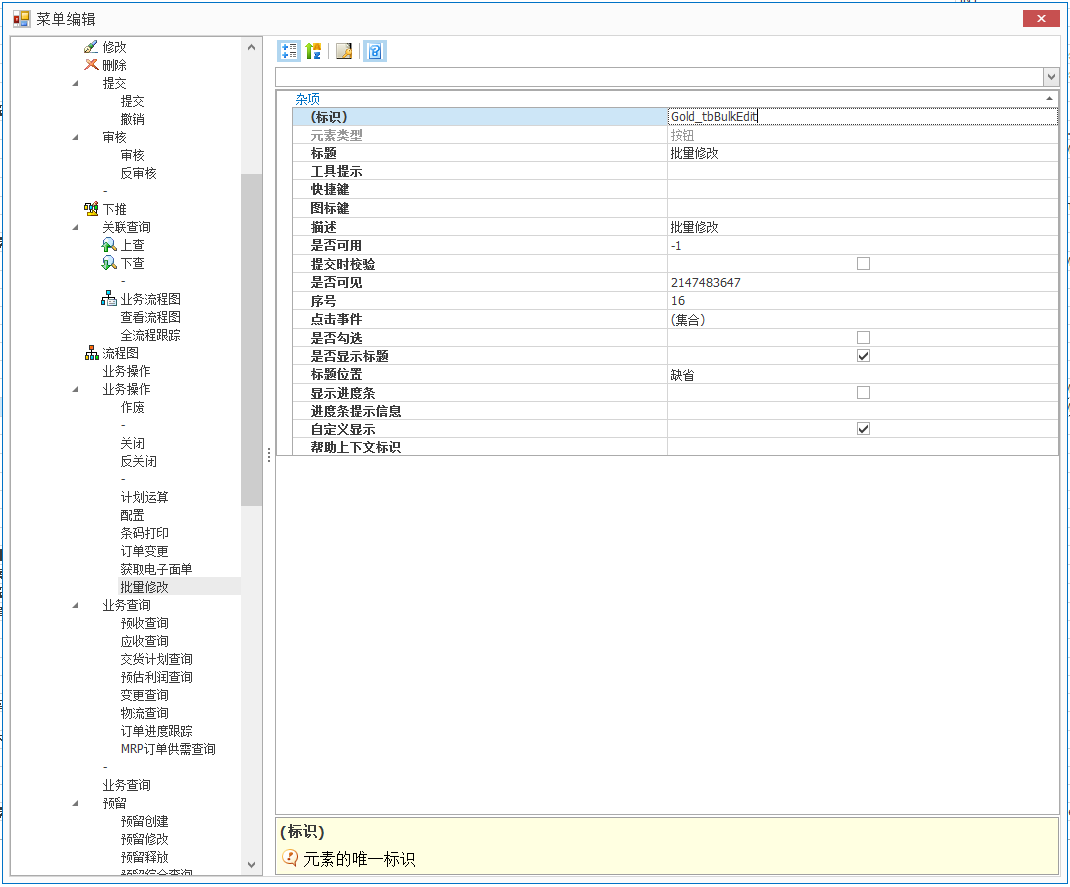Click the 点击事件 (集合) value
The width and height of the screenshot is (1070, 887).
point(863,319)
